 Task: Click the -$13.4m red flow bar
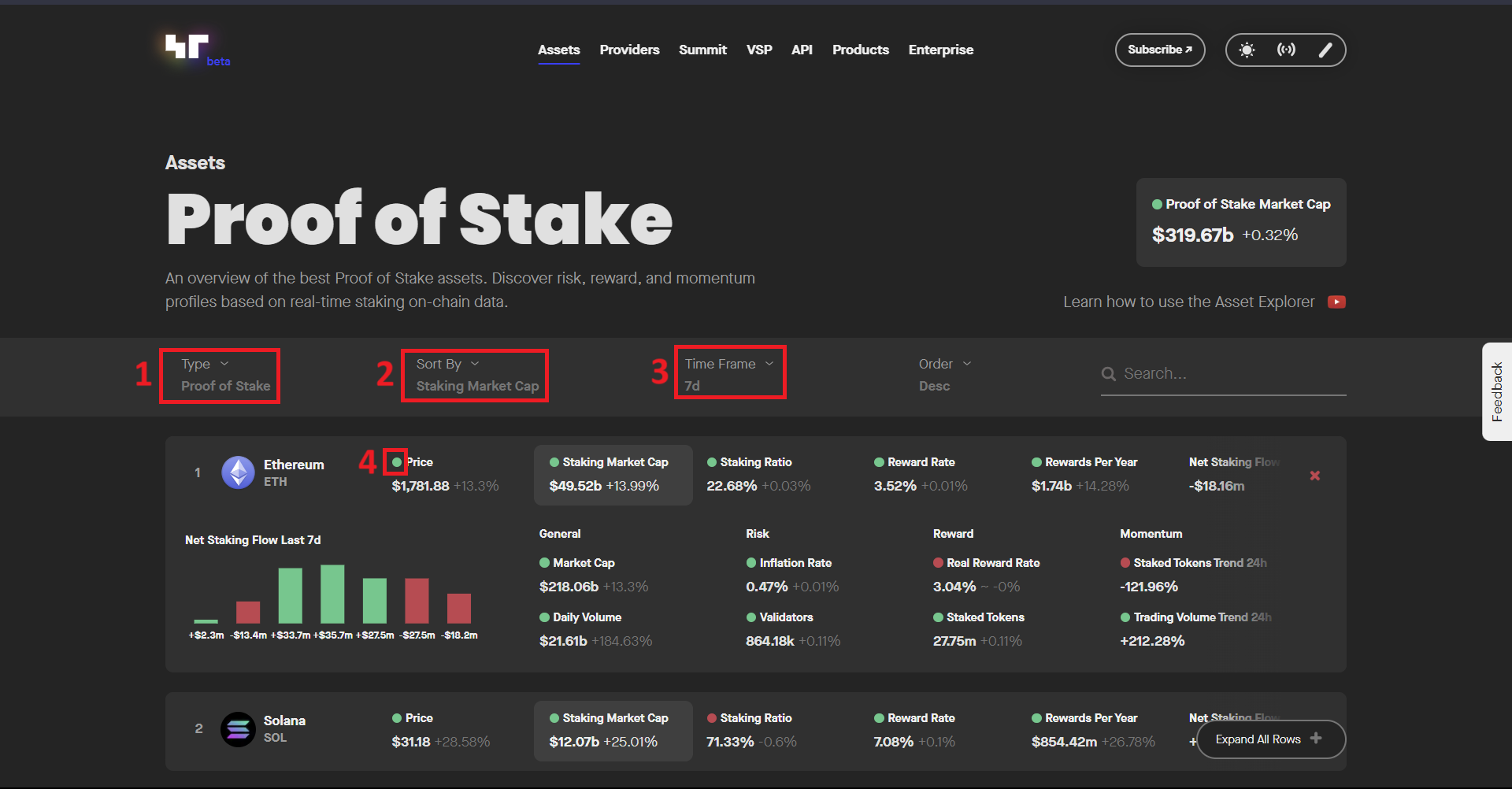coord(248,613)
